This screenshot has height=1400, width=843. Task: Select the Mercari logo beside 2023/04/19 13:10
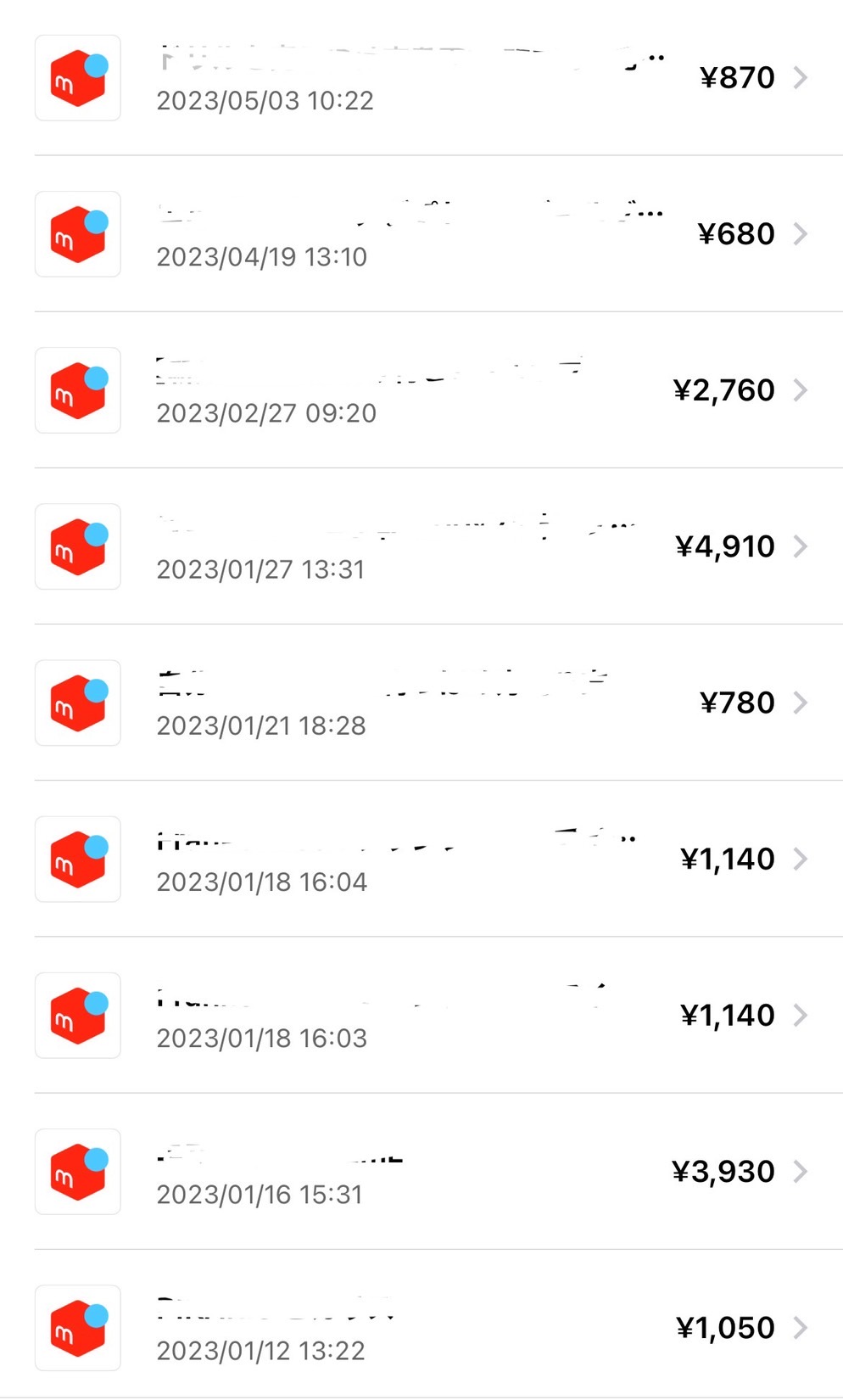pos(78,234)
